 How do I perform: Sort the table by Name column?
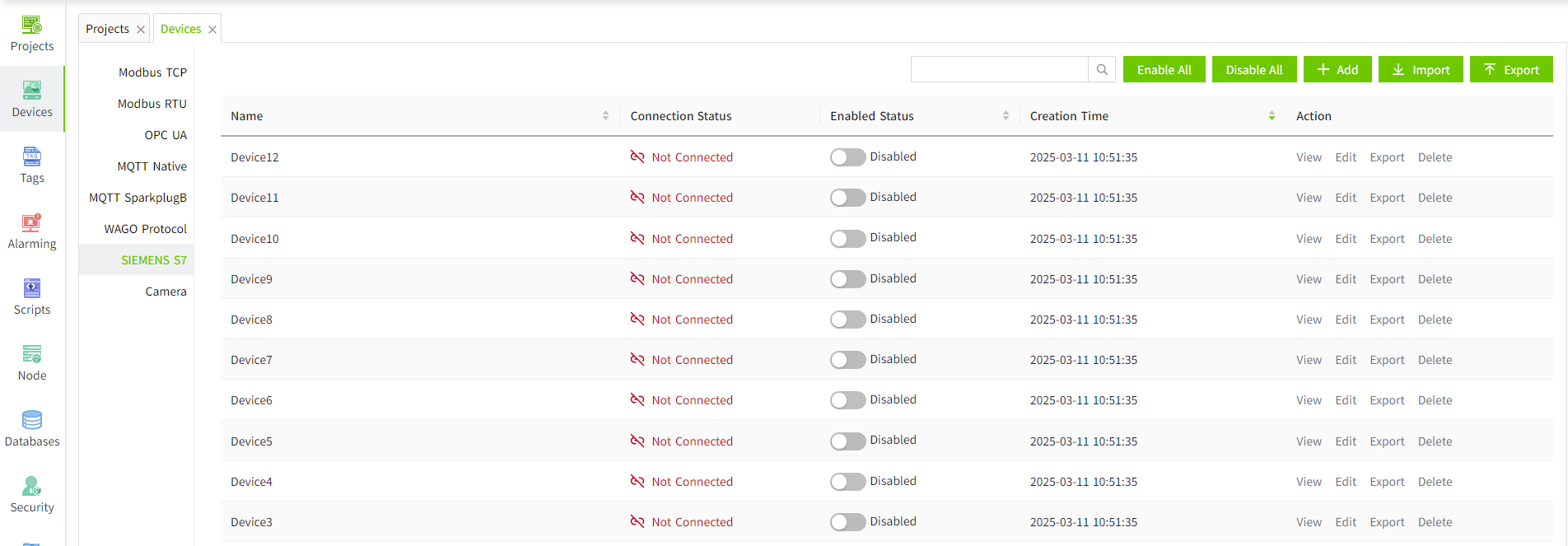point(605,116)
